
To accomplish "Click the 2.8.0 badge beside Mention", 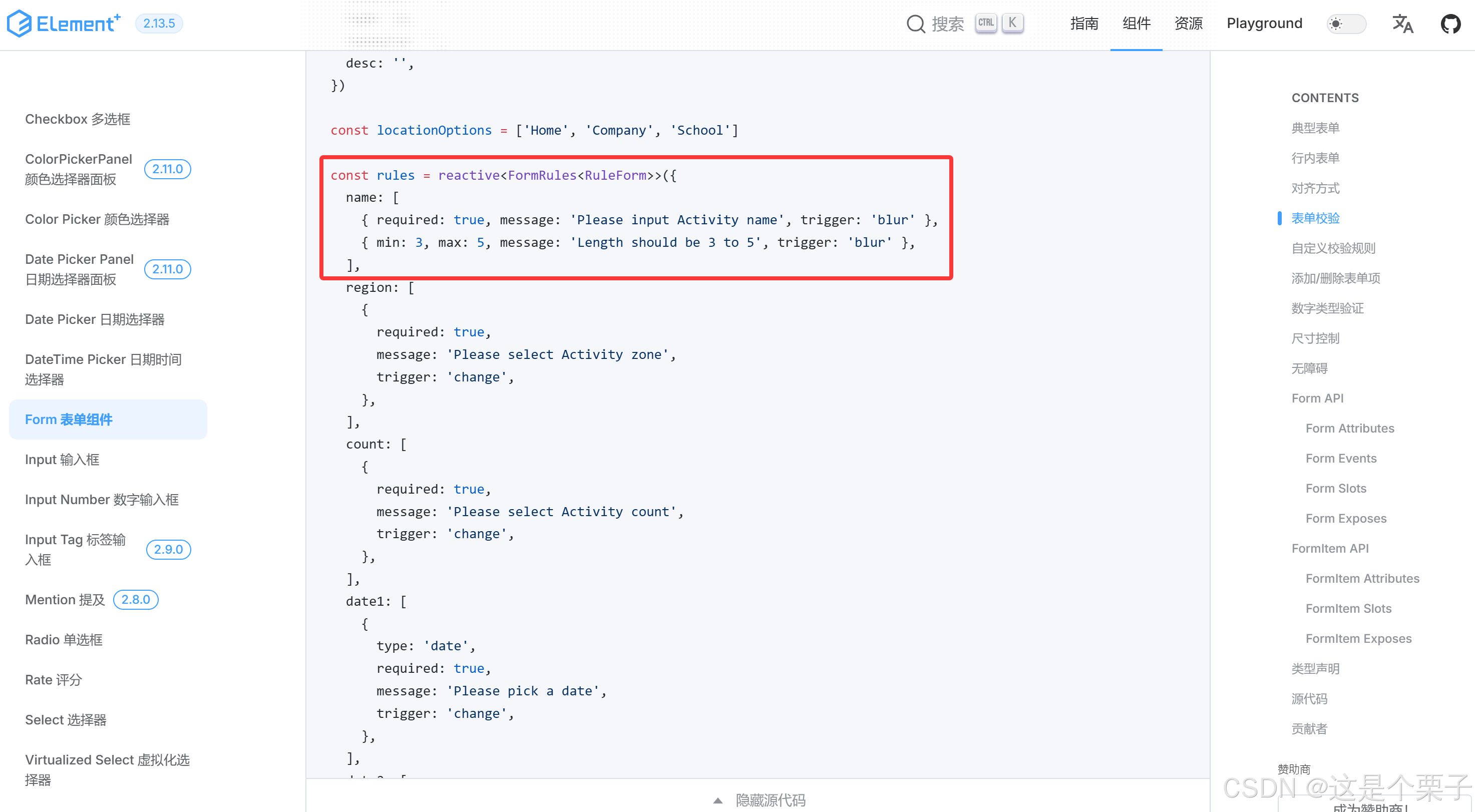I will pos(136,600).
